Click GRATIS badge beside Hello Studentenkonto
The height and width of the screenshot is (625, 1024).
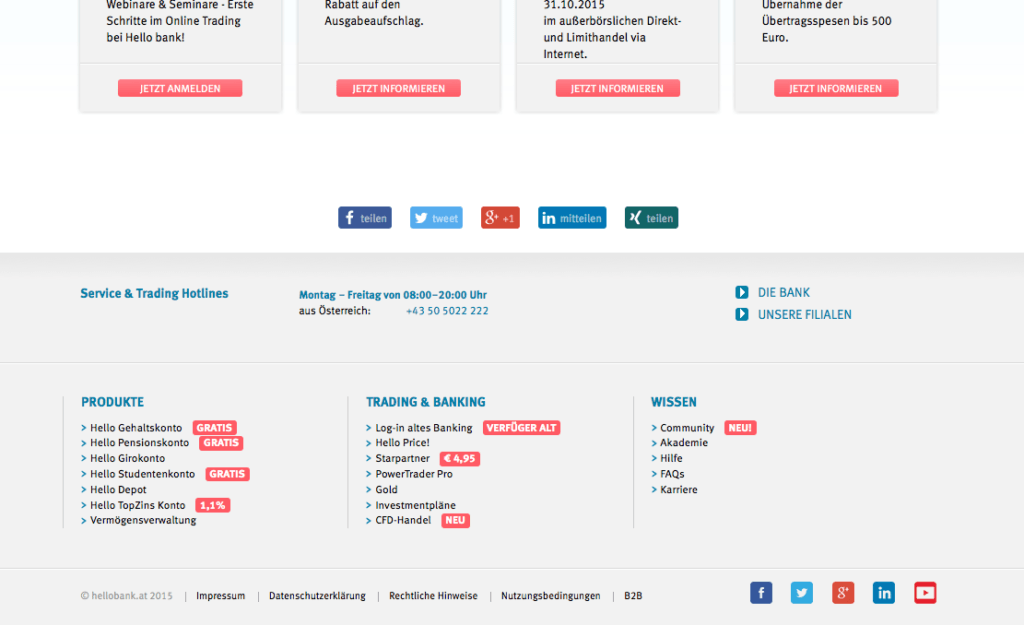click(227, 474)
